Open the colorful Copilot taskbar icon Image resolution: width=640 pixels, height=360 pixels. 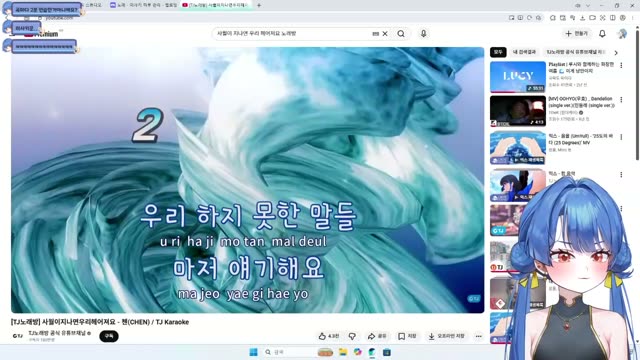coord(358,352)
